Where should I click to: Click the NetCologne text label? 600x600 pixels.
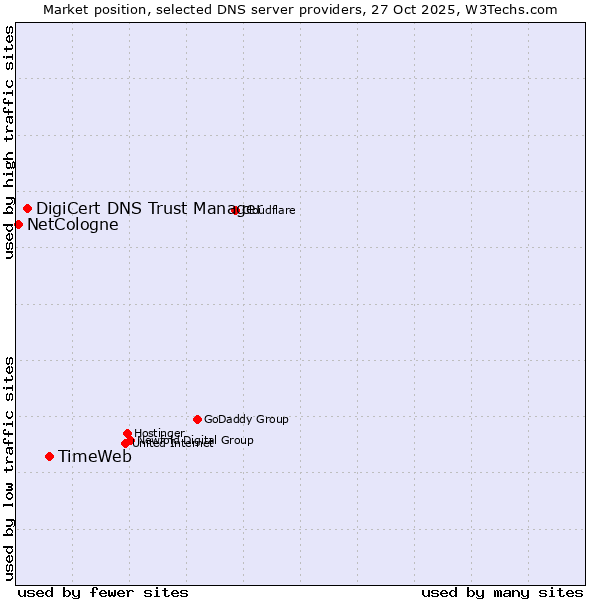[x=72, y=225]
